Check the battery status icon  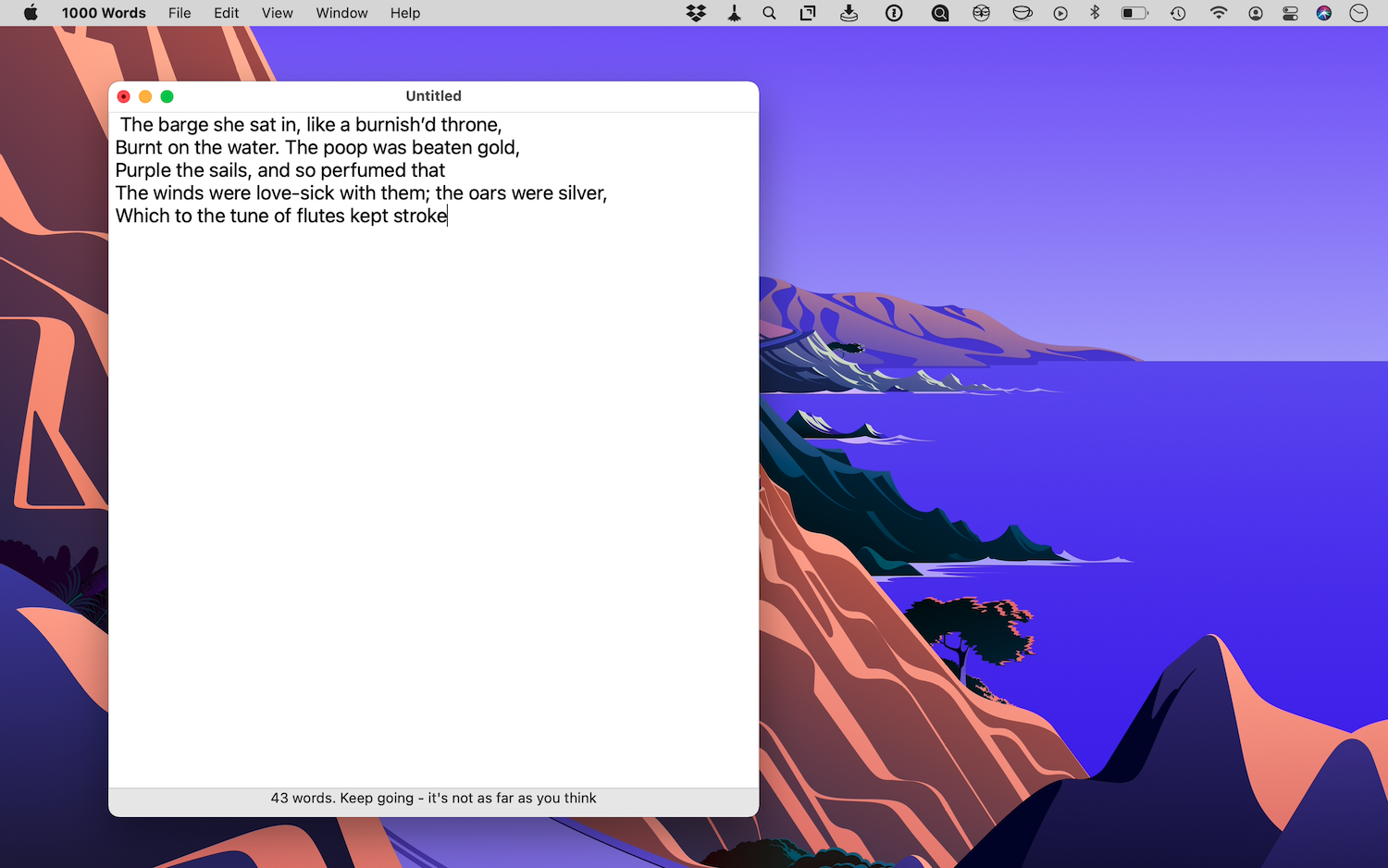coord(1134,13)
